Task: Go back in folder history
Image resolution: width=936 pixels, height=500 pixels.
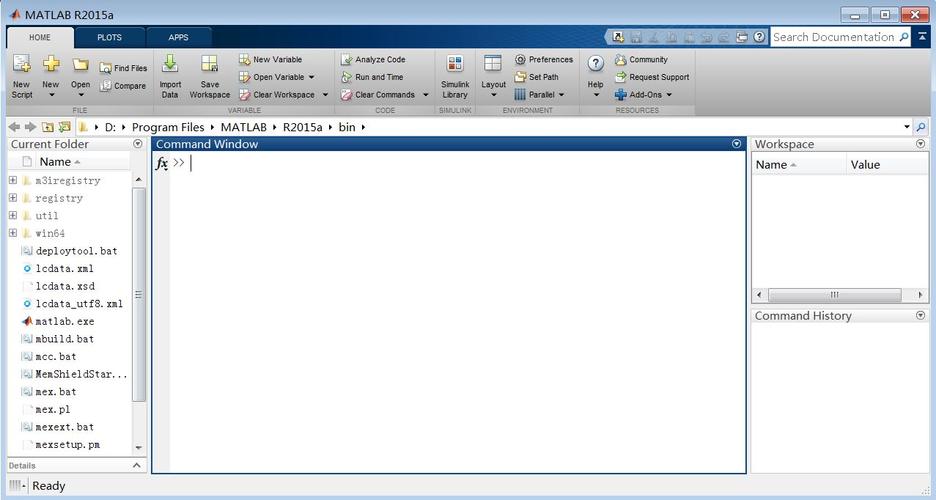Action: click(14, 127)
